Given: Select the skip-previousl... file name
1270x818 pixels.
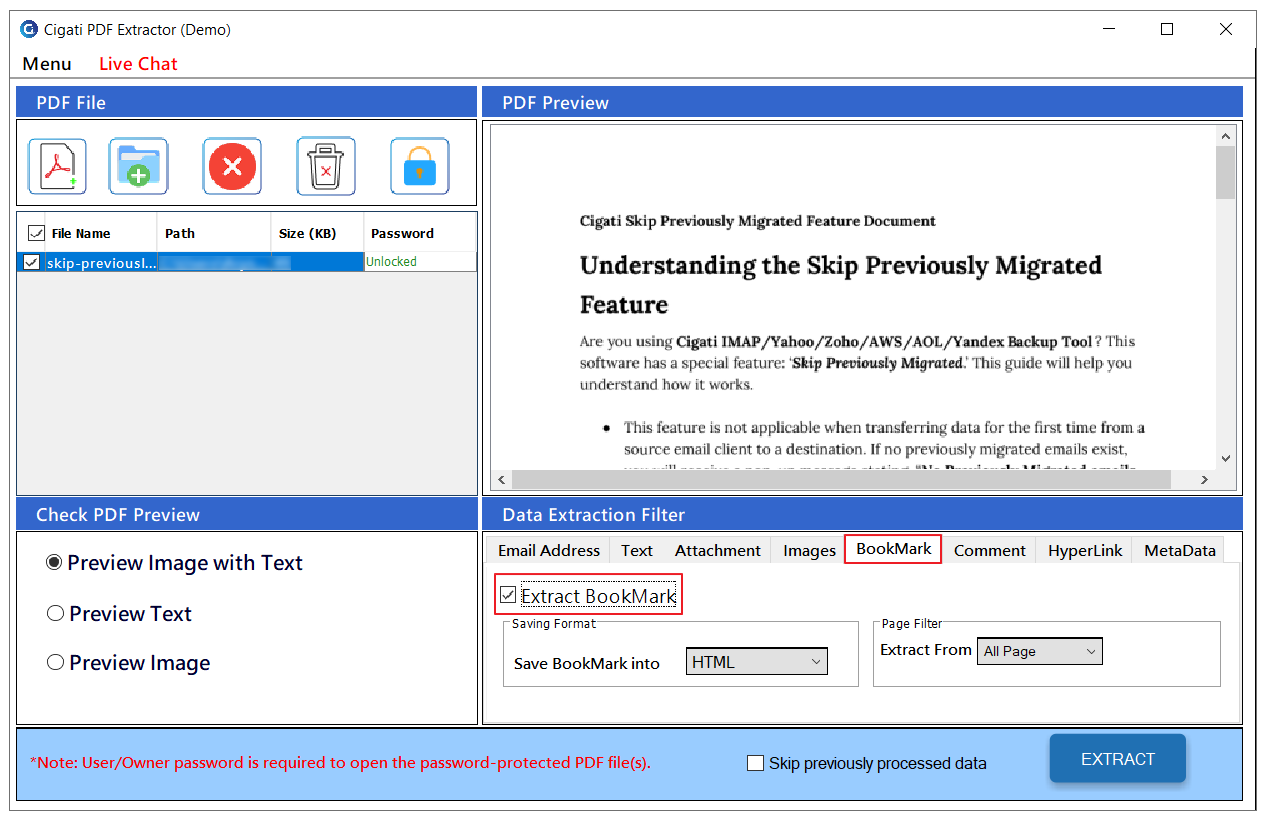Looking at the screenshot, I should pyautogui.click(x=101, y=262).
